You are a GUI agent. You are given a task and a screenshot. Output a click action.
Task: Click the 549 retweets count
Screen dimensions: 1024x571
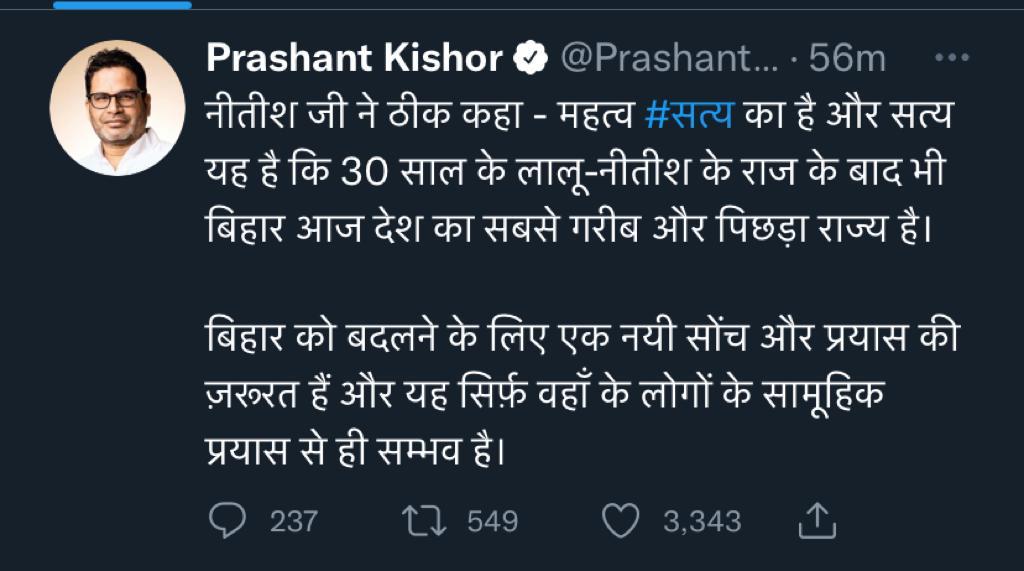coord(492,521)
